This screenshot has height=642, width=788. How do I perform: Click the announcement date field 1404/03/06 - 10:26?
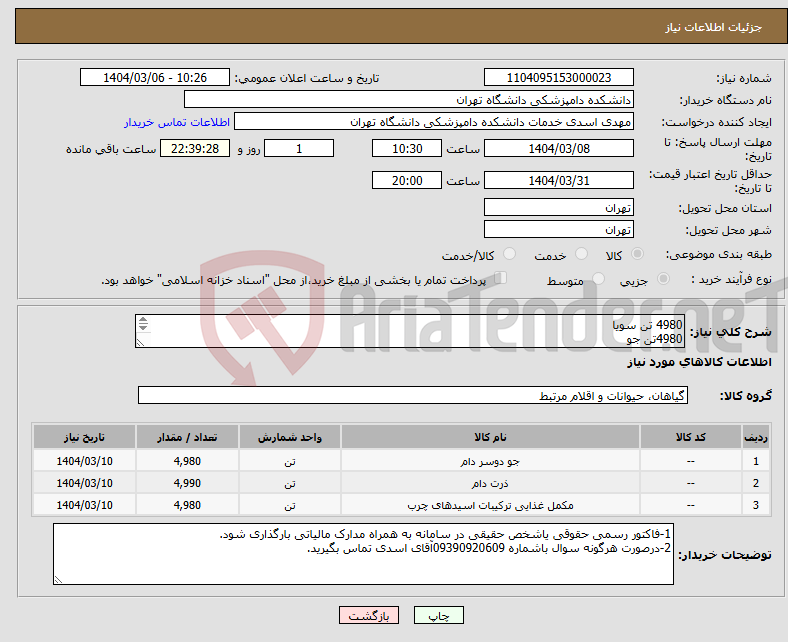coord(155,77)
